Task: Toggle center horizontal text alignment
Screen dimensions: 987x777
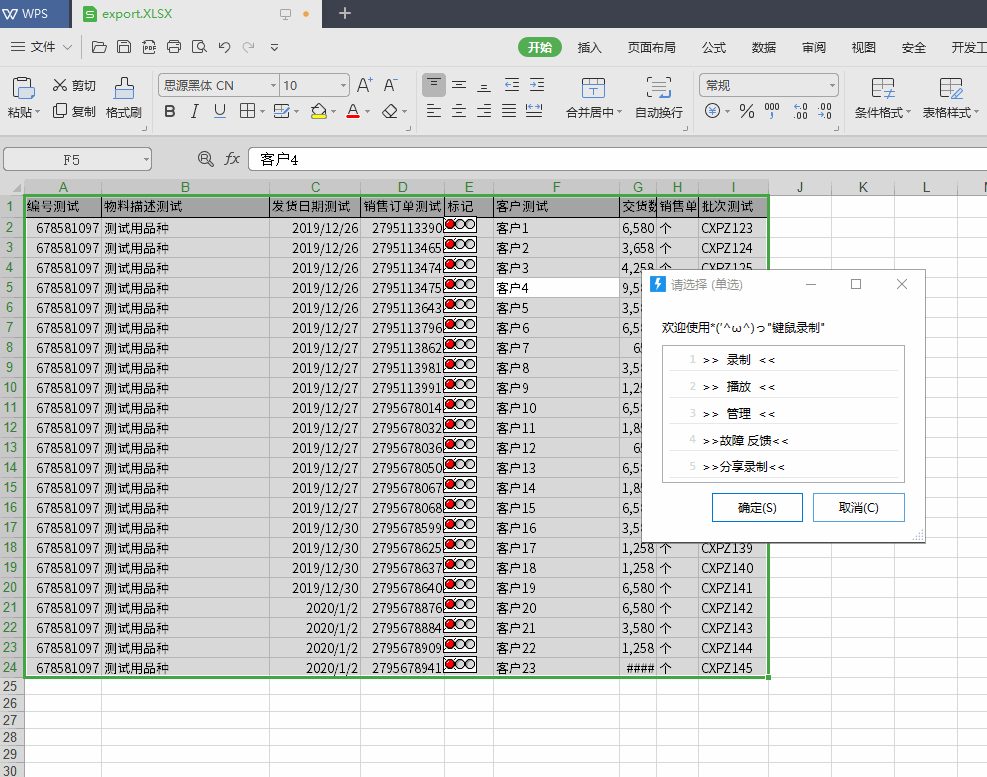Action: (x=460, y=111)
